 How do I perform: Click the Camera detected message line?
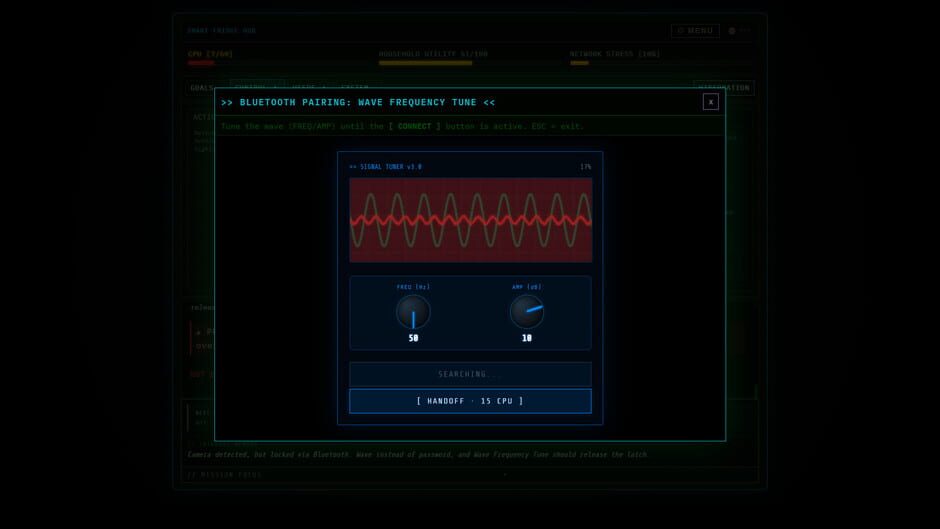click(417, 455)
